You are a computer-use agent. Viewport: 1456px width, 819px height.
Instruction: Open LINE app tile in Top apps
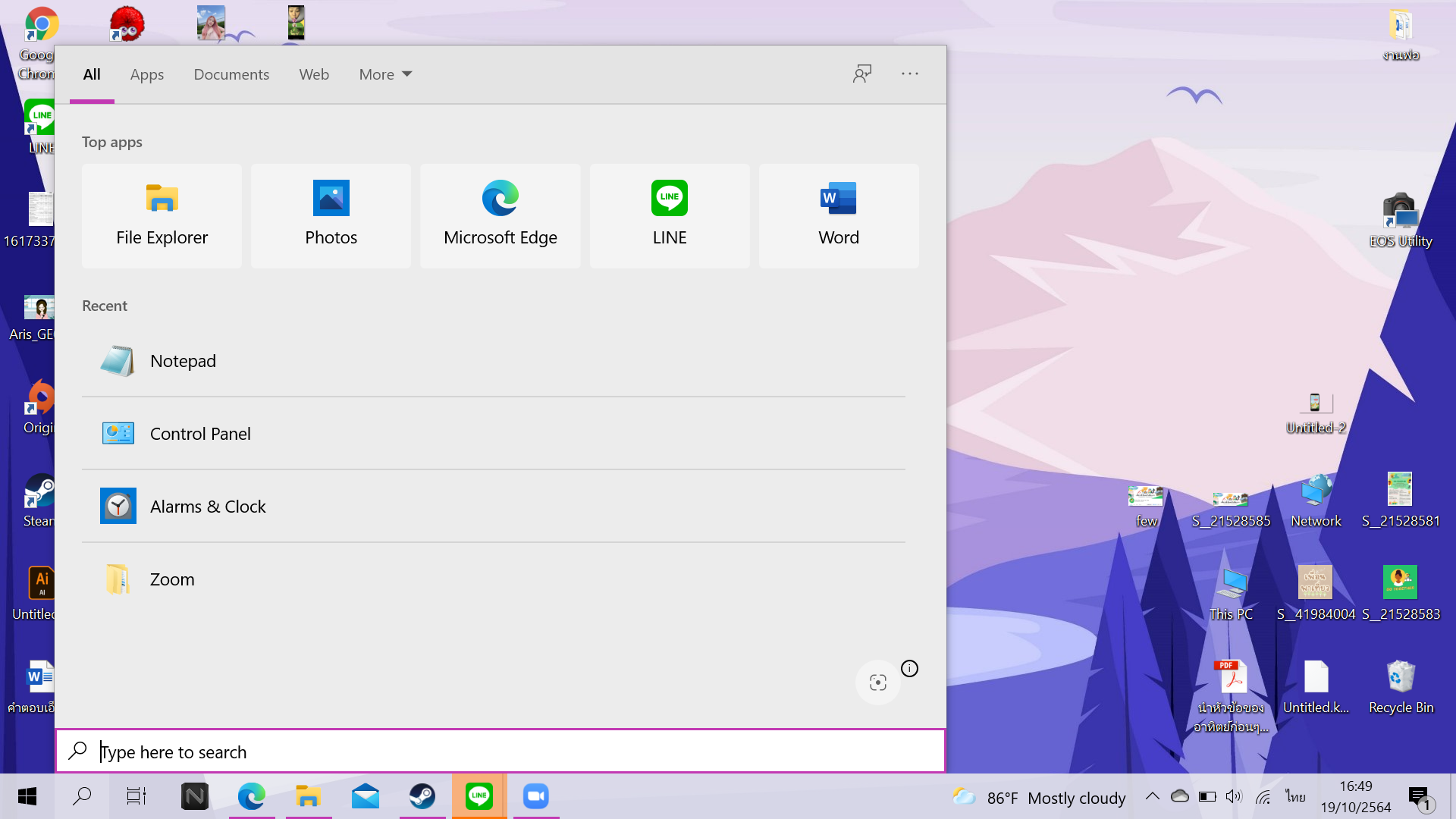(669, 216)
